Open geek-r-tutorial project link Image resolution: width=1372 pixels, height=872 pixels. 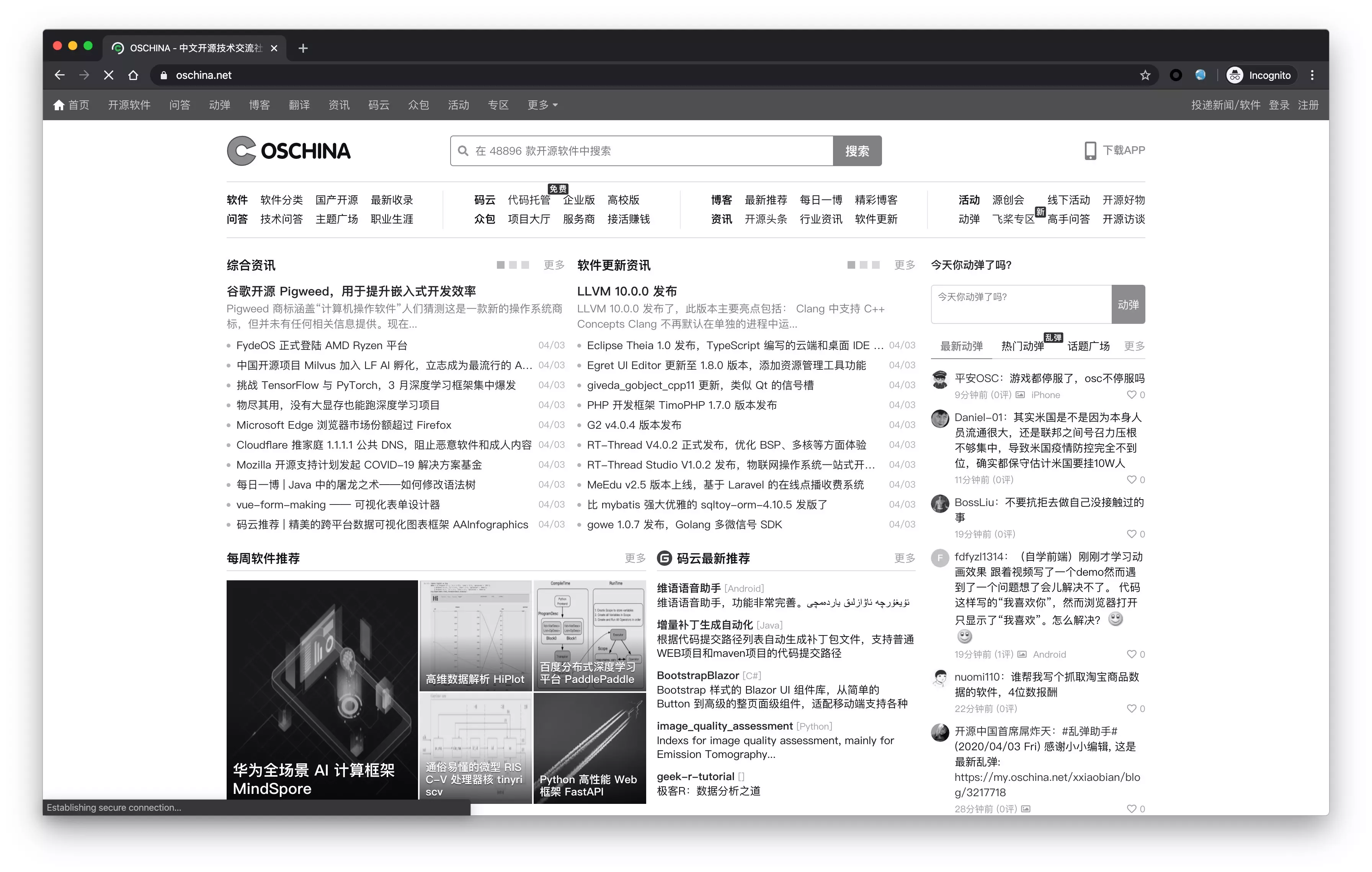click(x=695, y=777)
